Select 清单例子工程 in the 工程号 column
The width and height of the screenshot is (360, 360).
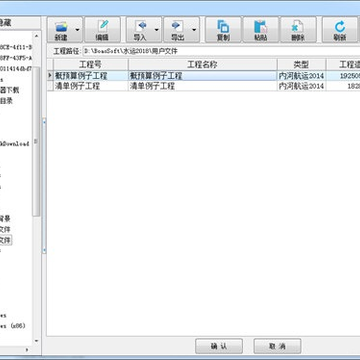pos(91,86)
